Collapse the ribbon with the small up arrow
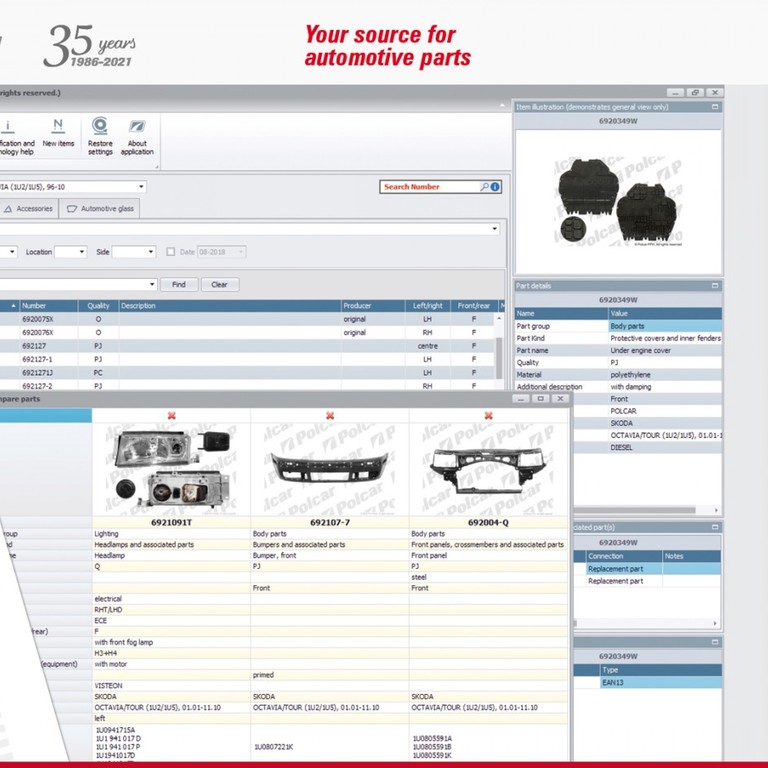This screenshot has height=768, width=768. (x=502, y=105)
